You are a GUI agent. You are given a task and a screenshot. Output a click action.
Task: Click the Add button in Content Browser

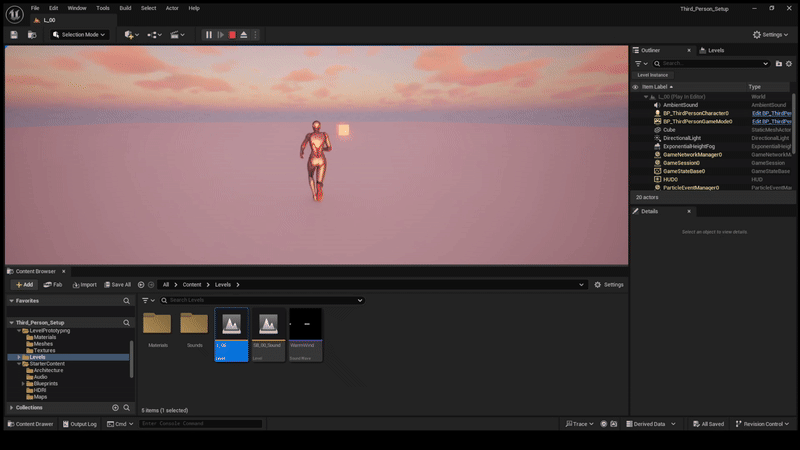(x=23, y=285)
